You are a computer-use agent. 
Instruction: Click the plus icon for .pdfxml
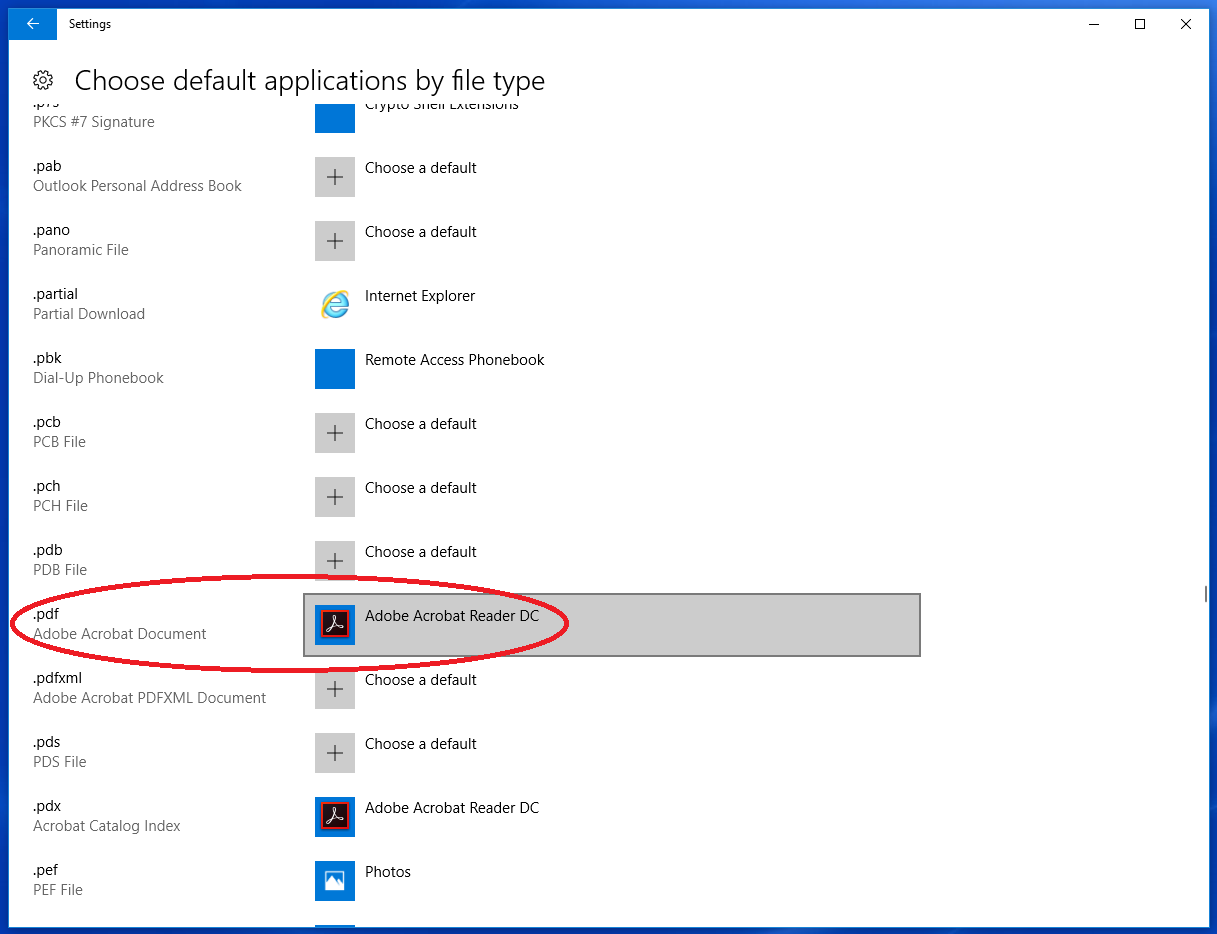tap(335, 689)
